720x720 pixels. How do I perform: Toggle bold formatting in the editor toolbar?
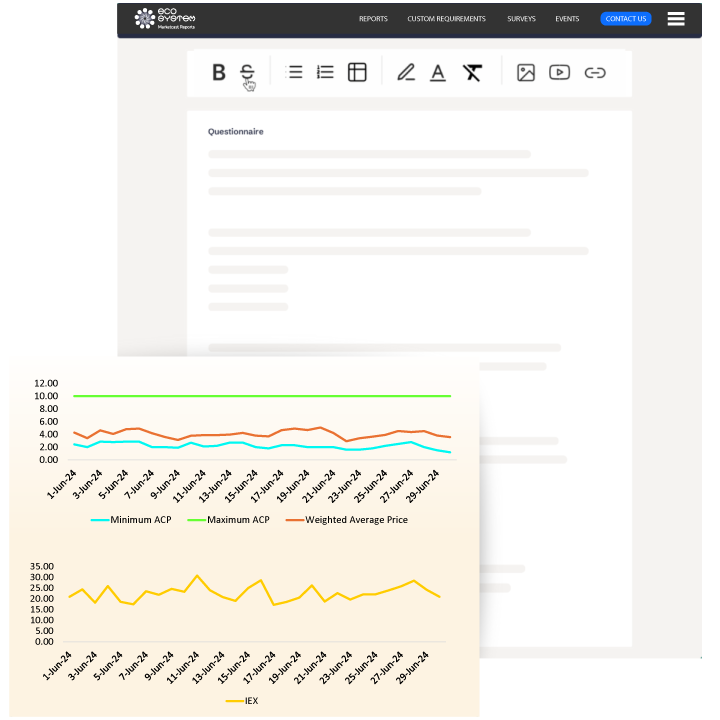[x=219, y=72]
